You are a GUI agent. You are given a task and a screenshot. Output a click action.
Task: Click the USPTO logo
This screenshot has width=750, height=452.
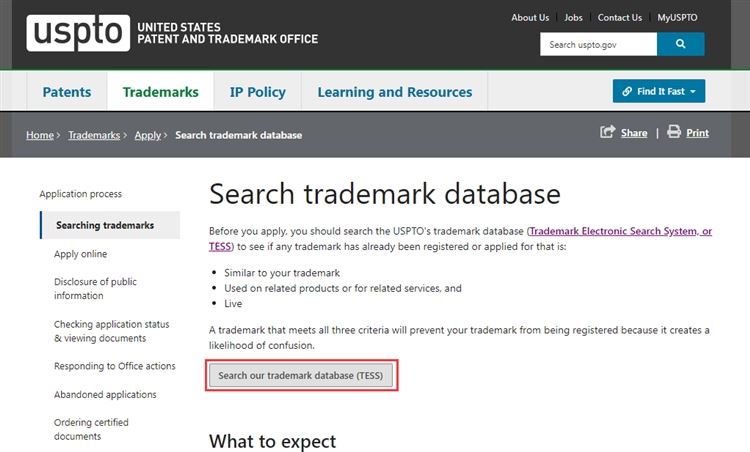point(78,33)
